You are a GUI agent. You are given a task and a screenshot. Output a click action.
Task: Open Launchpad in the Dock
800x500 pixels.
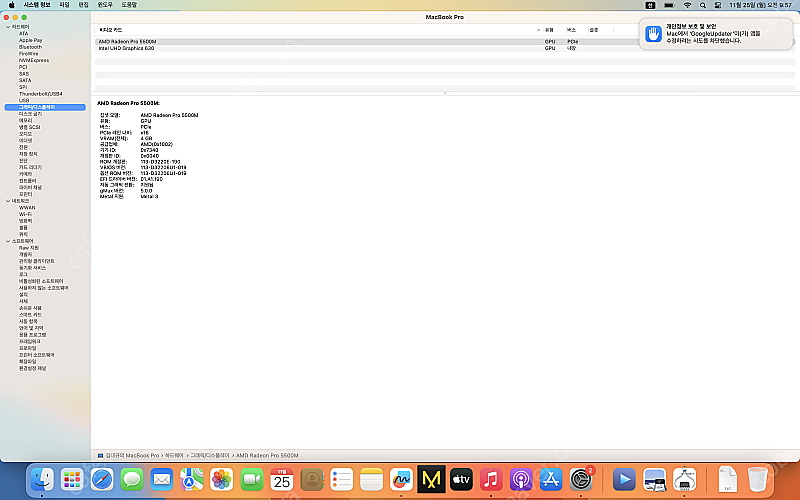click(x=72, y=480)
